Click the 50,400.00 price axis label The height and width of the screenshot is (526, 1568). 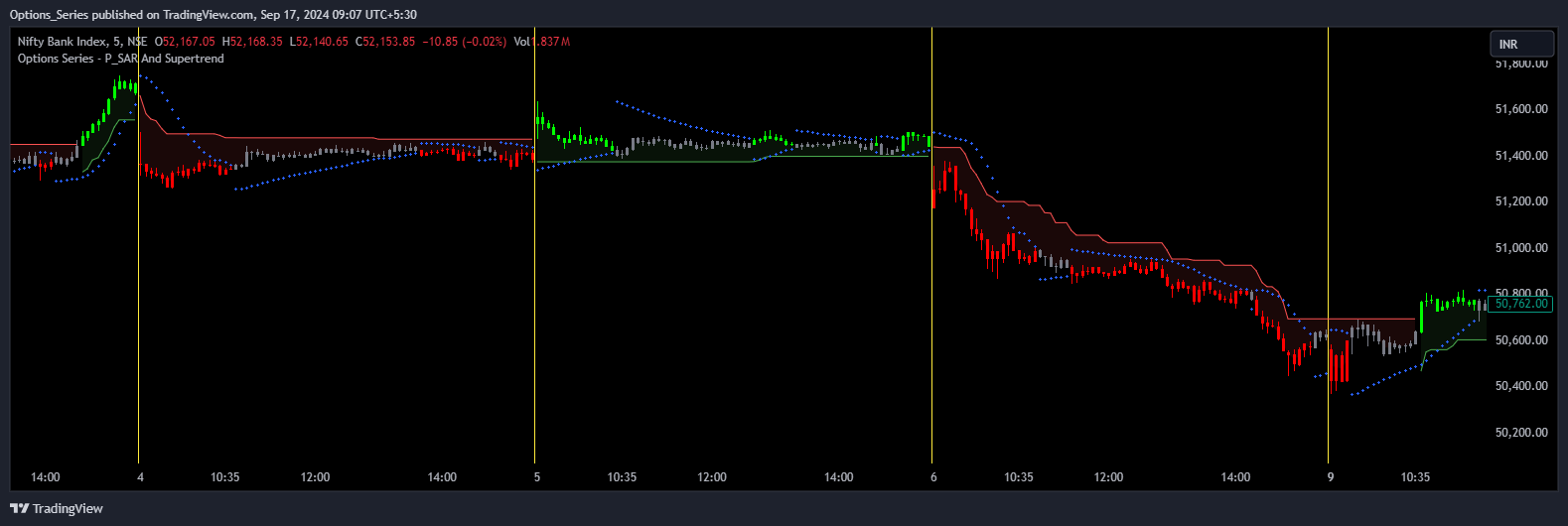[x=1520, y=386]
